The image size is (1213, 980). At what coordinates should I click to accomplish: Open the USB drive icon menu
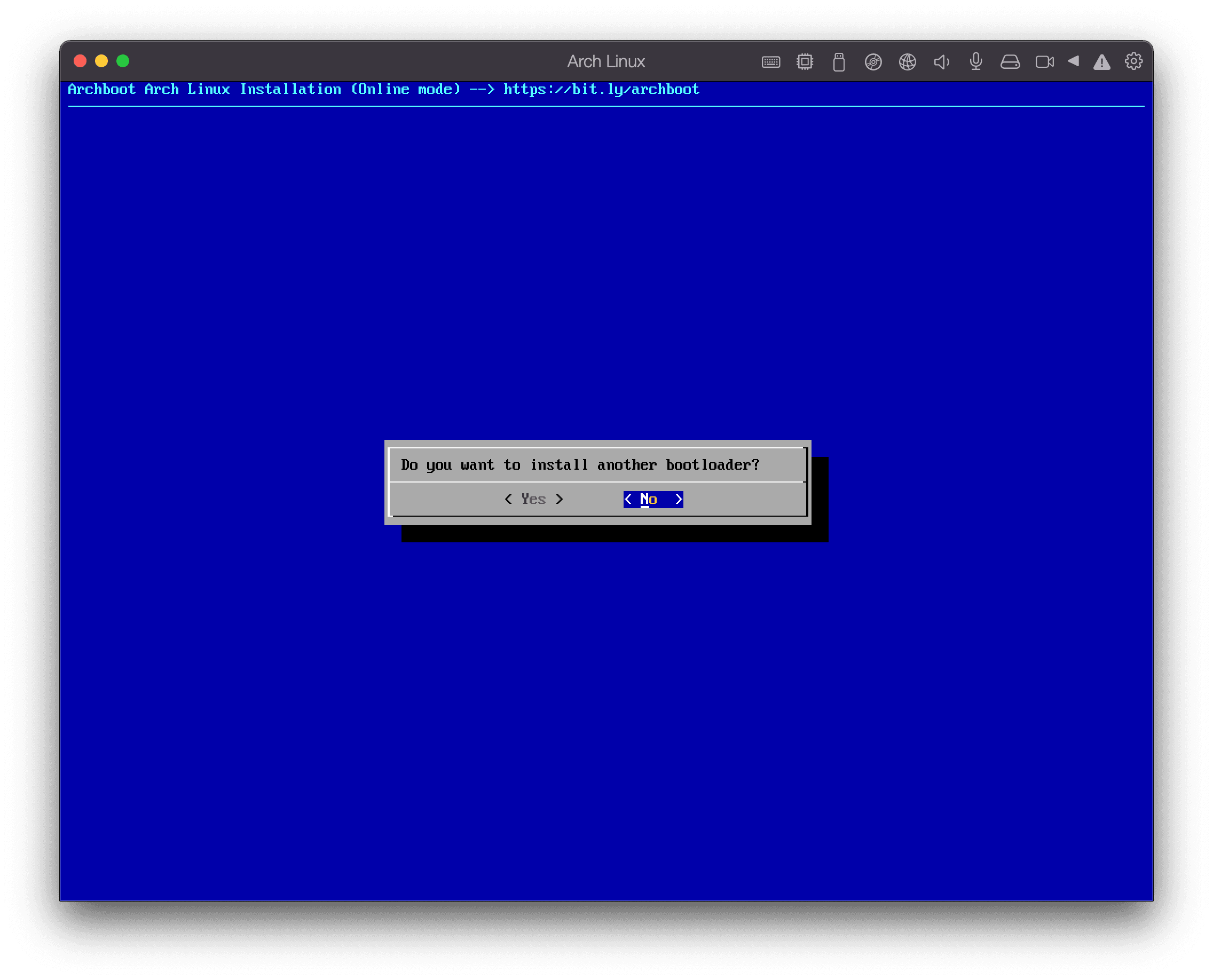(x=839, y=61)
